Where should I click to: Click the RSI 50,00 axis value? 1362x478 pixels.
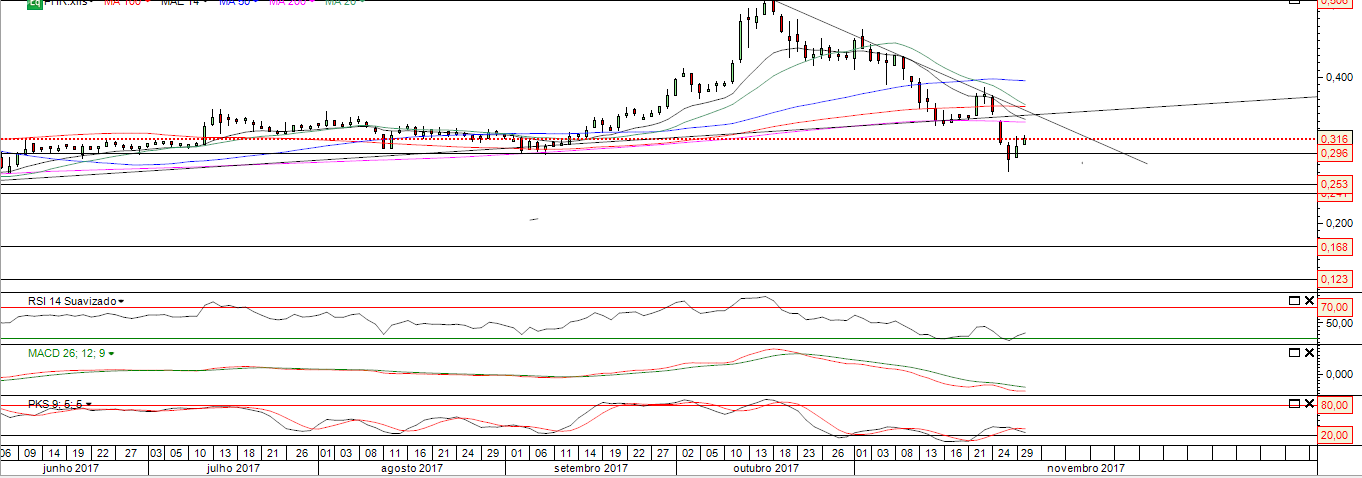click(x=1339, y=323)
